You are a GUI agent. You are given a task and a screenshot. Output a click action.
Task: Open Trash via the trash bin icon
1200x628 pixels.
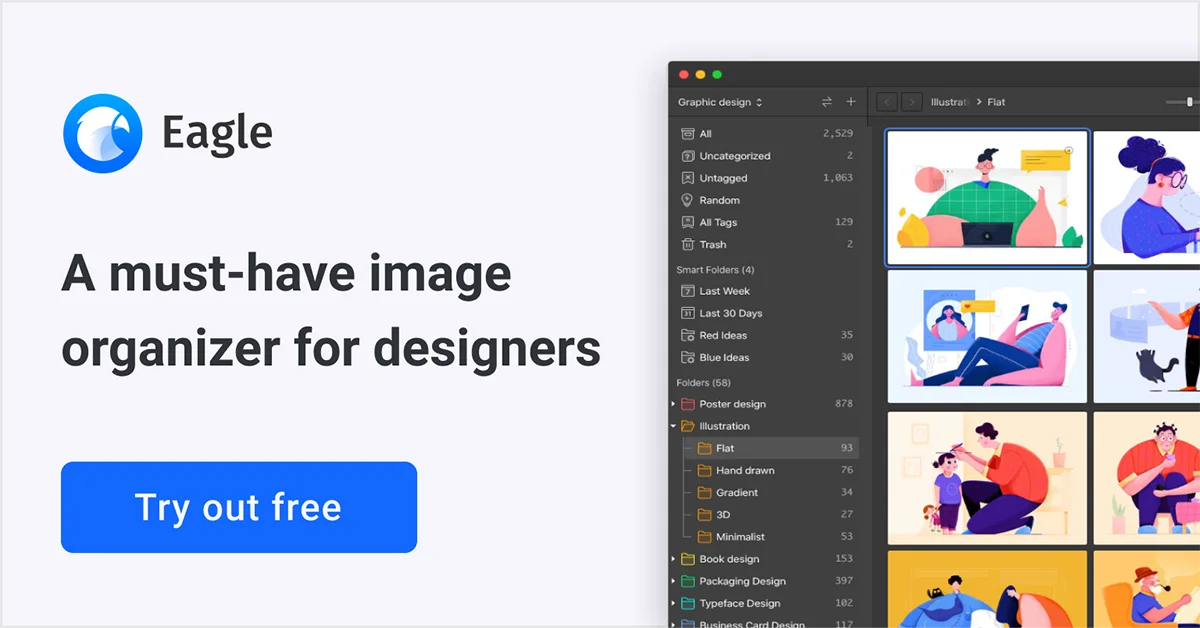tap(687, 244)
